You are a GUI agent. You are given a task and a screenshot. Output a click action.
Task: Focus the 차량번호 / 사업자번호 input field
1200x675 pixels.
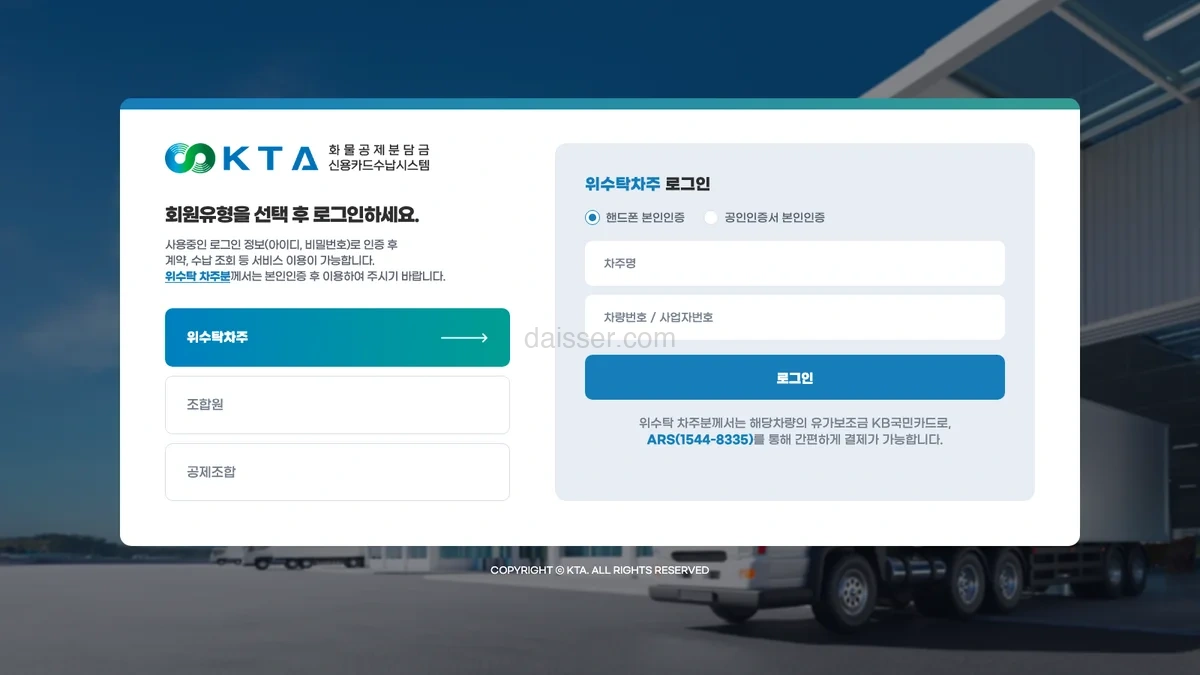[795, 317]
